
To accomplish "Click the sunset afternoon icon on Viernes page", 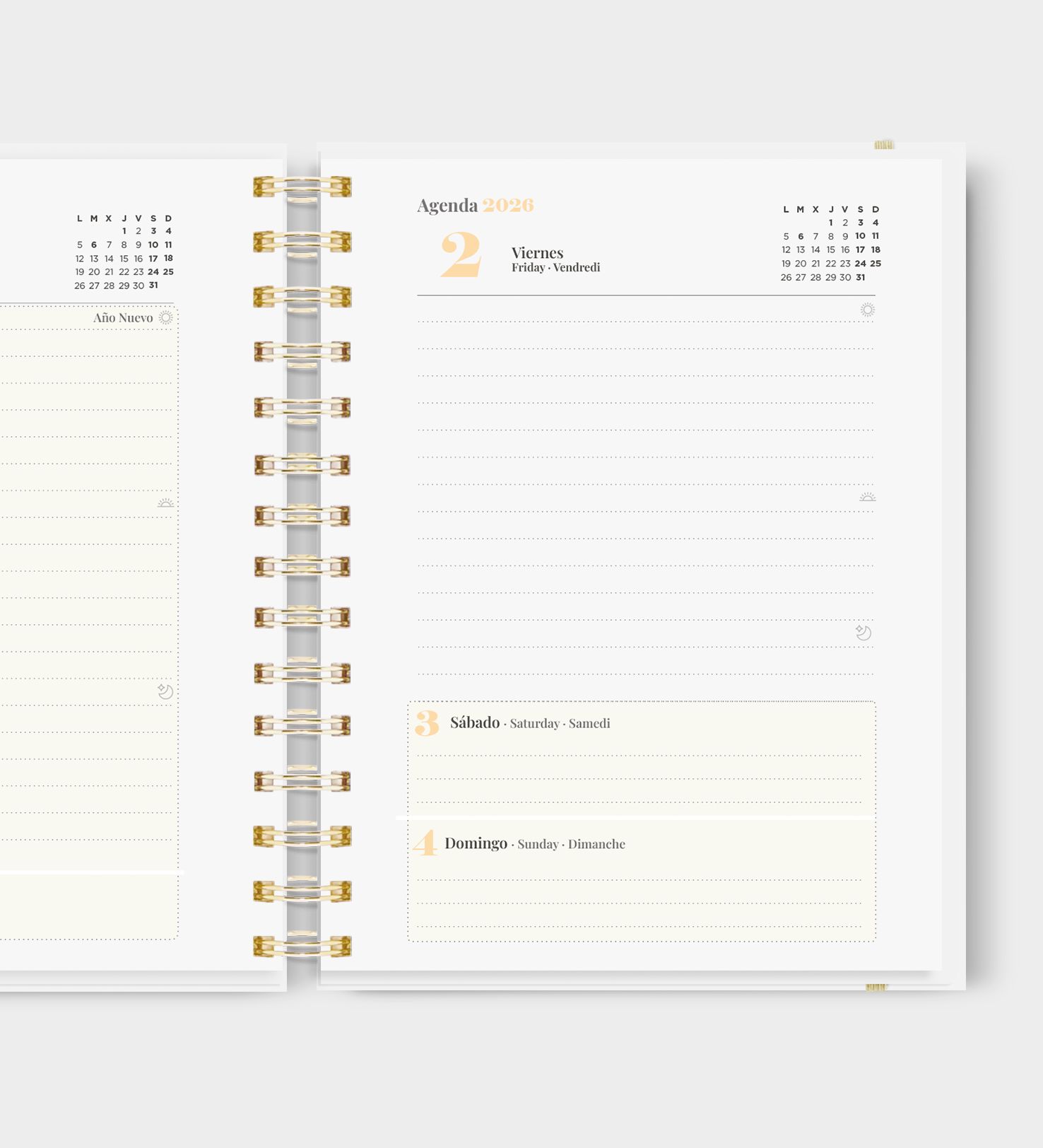I will [868, 497].
